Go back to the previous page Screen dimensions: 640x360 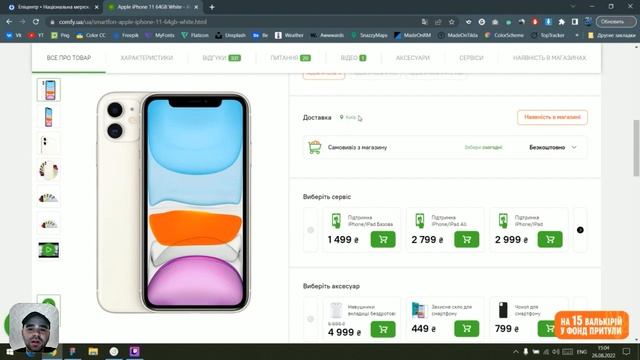(x=9, y=22)
